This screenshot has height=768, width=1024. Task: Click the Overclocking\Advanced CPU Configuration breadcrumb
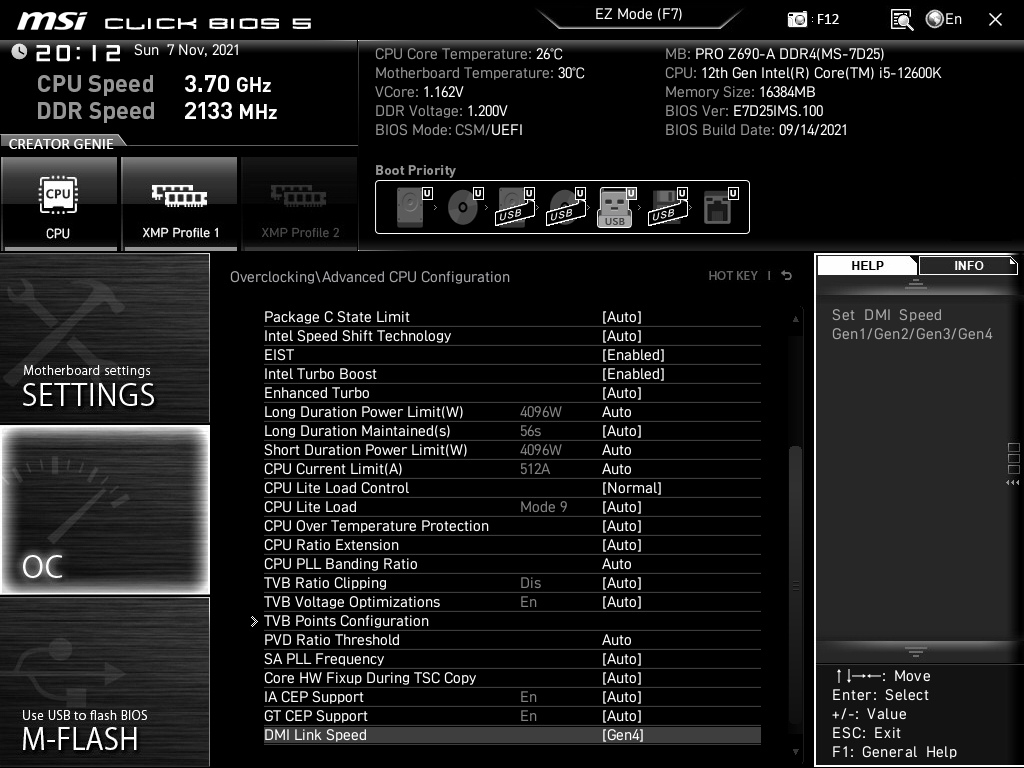tap(370, 277)
